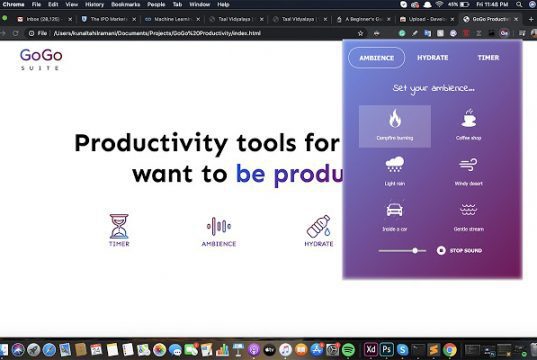Click the Hydrate water bottle icon
The image size is (537, 360).
[319, 226]
